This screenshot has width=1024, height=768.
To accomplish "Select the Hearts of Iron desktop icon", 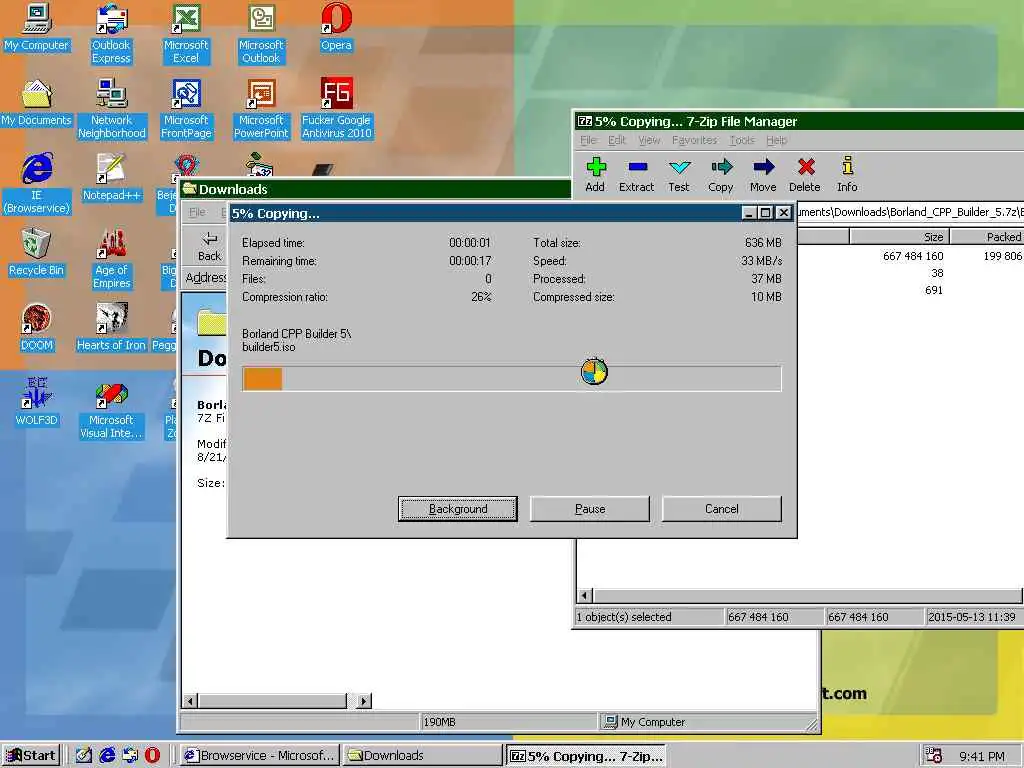I will coord(111,328).
